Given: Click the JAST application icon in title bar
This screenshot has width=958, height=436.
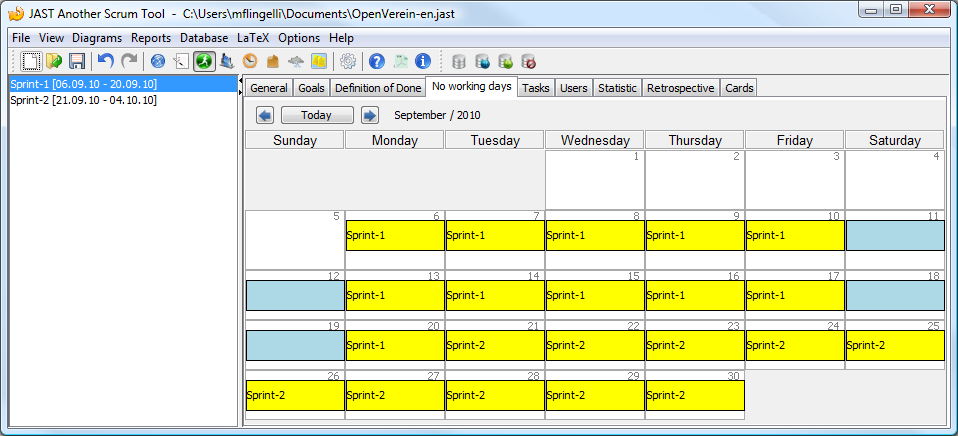Looking at the screenshot, I should (x=15, y=13).
